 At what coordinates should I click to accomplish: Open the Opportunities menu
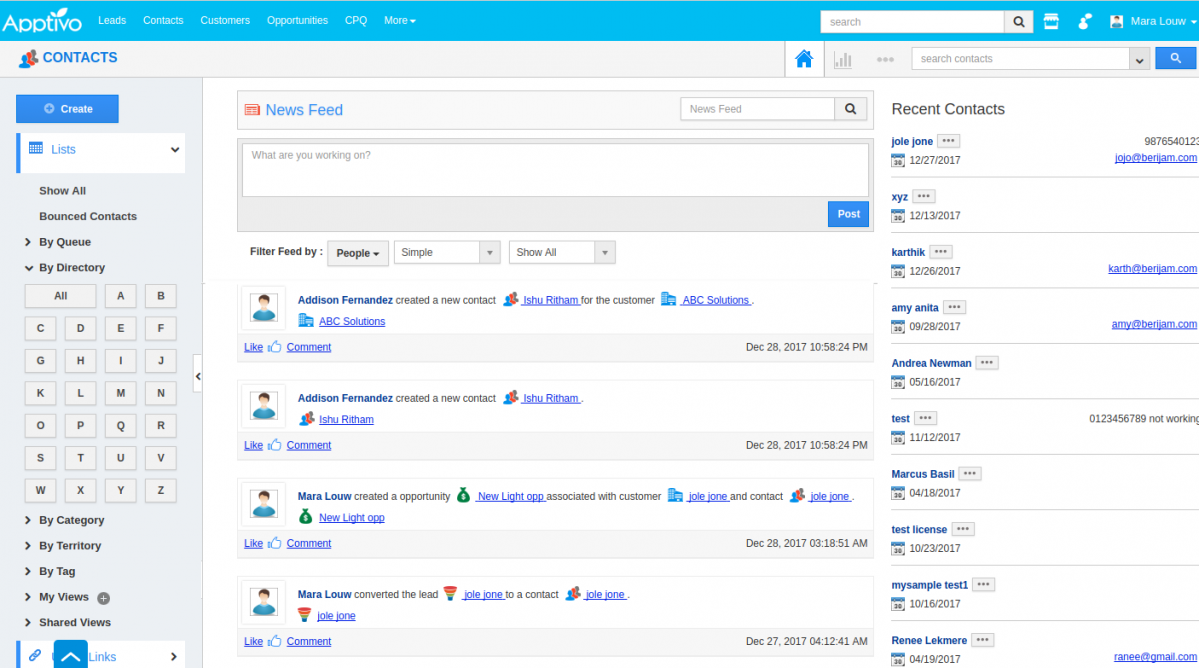coord(297,21)
